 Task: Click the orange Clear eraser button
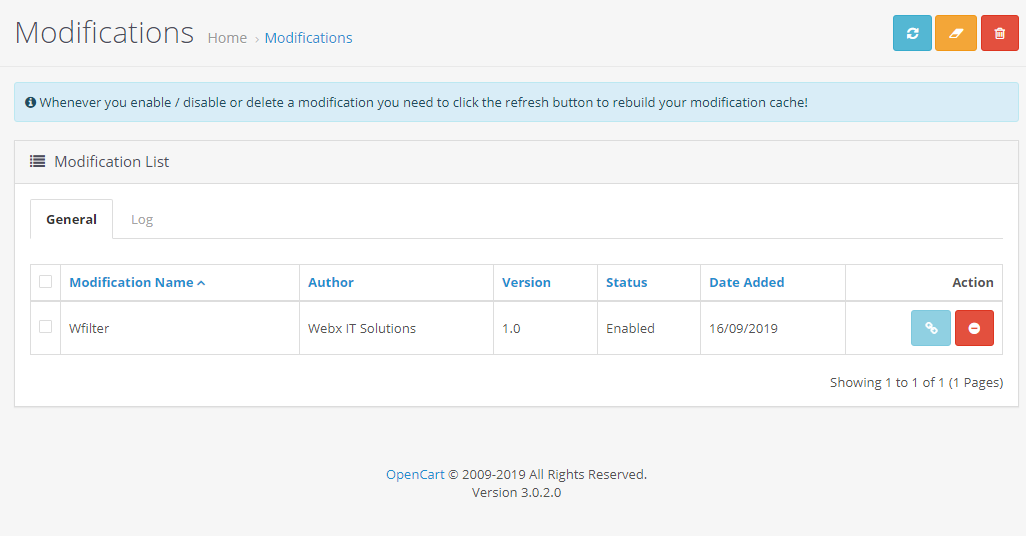[x=955, y=33]
